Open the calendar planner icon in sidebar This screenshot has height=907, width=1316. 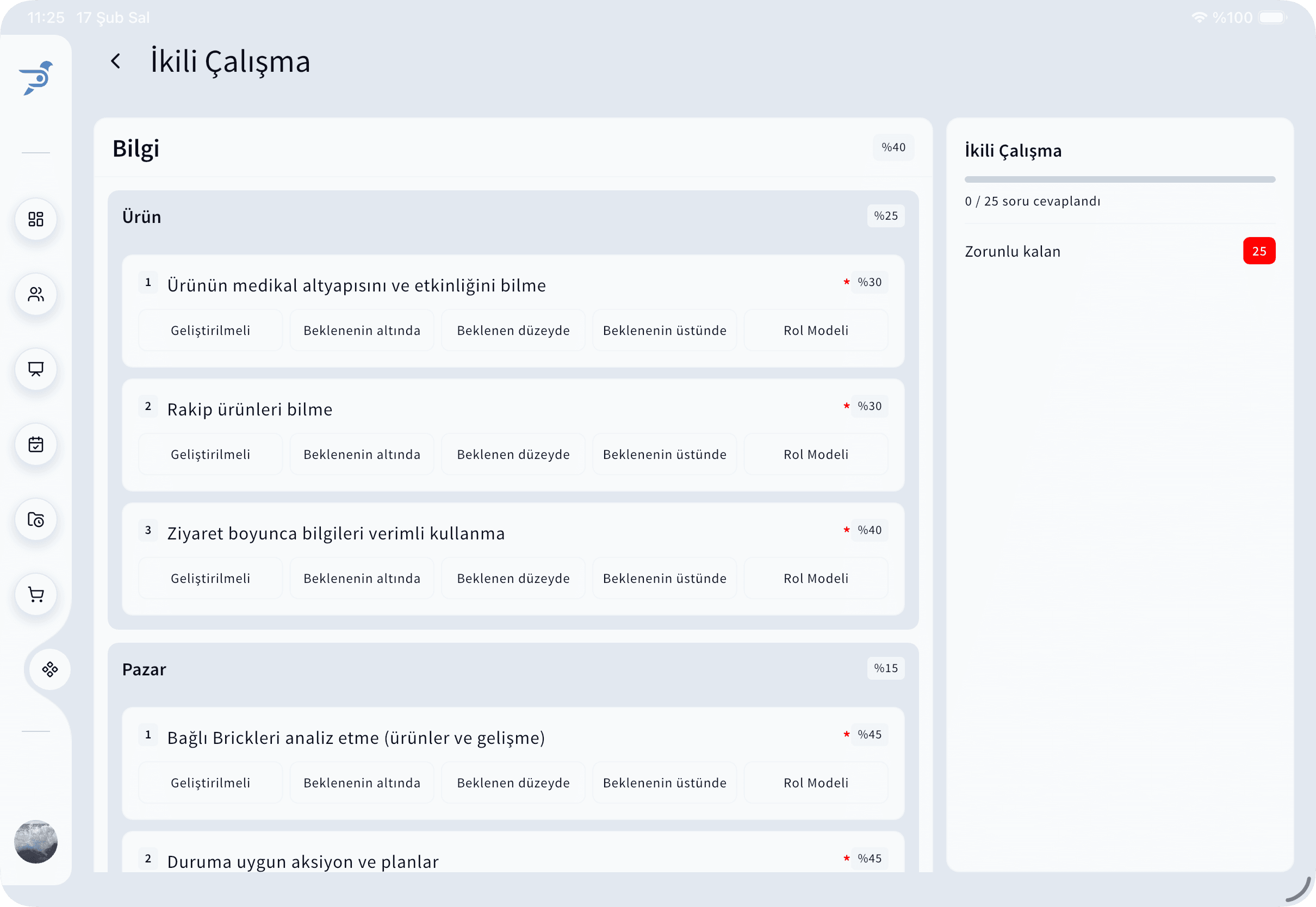coord(35,444)
